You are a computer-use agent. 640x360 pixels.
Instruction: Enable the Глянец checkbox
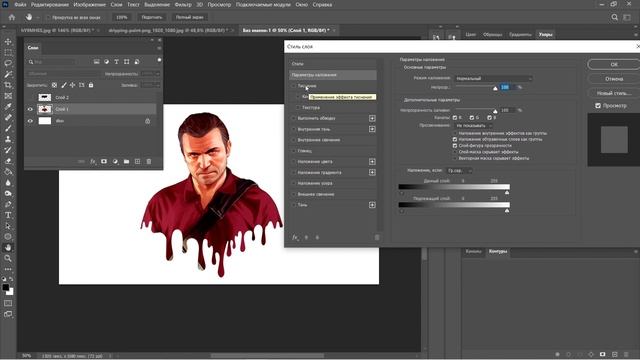pos(293,151)
